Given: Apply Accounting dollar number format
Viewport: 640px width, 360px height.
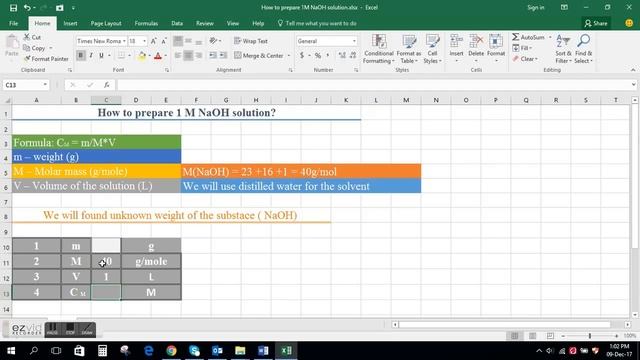Looking at the screenshot, I should click(302, 56).
